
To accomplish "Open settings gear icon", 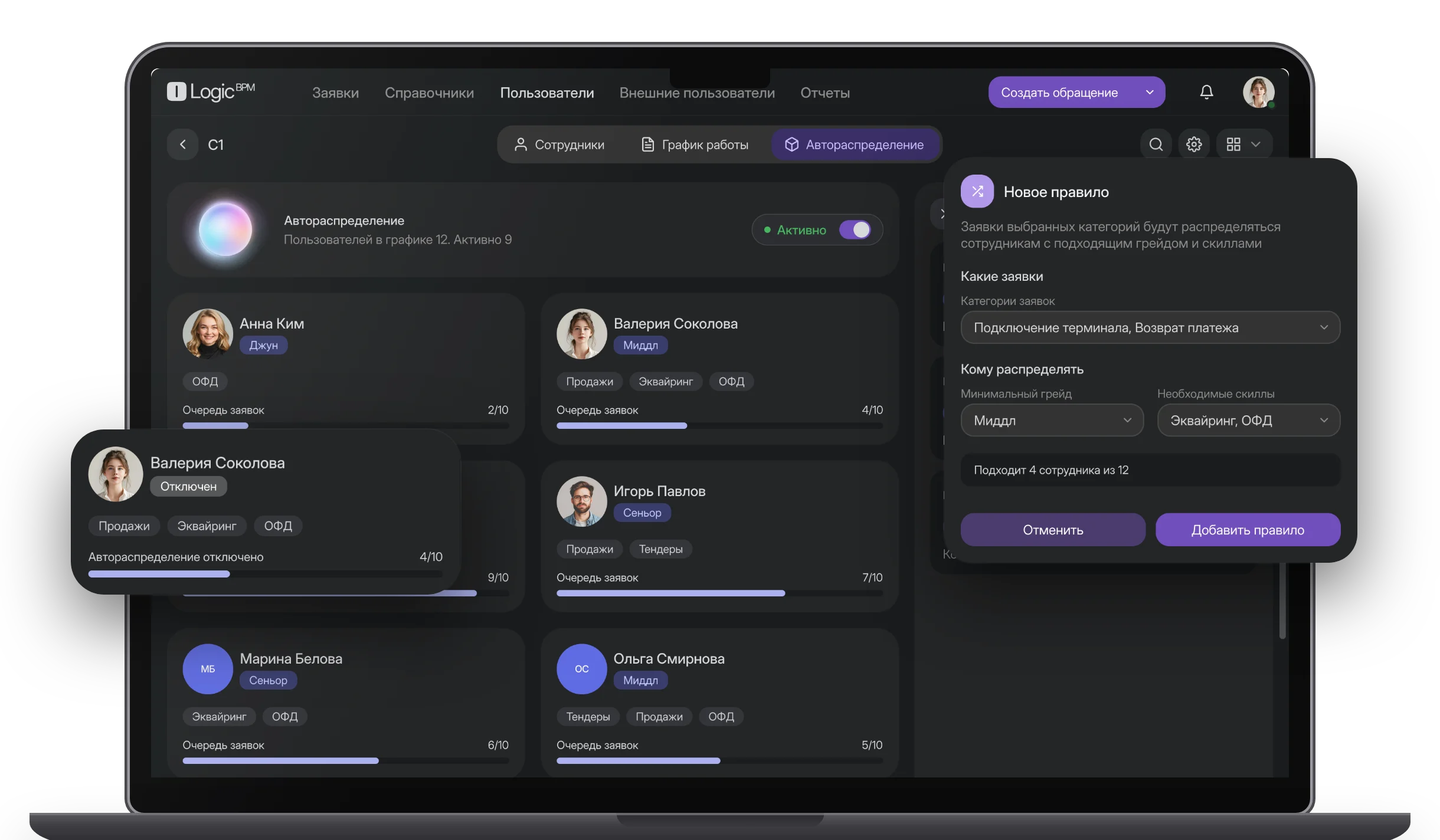I will [x=1194, y=145].
